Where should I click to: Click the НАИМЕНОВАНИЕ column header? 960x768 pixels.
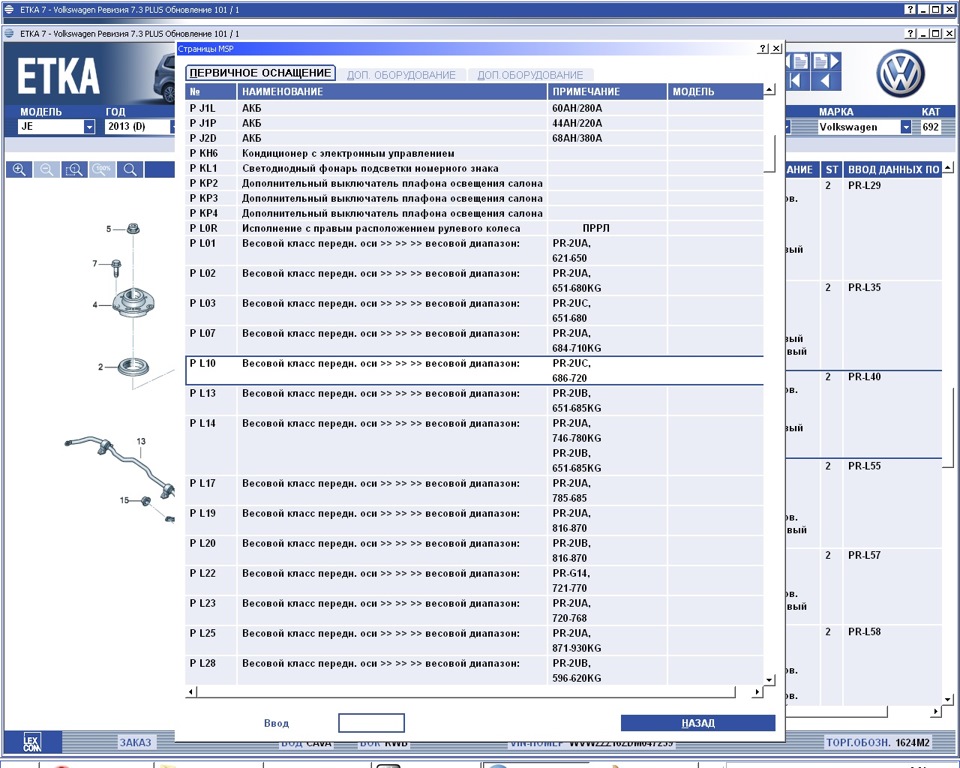[392, 91]
